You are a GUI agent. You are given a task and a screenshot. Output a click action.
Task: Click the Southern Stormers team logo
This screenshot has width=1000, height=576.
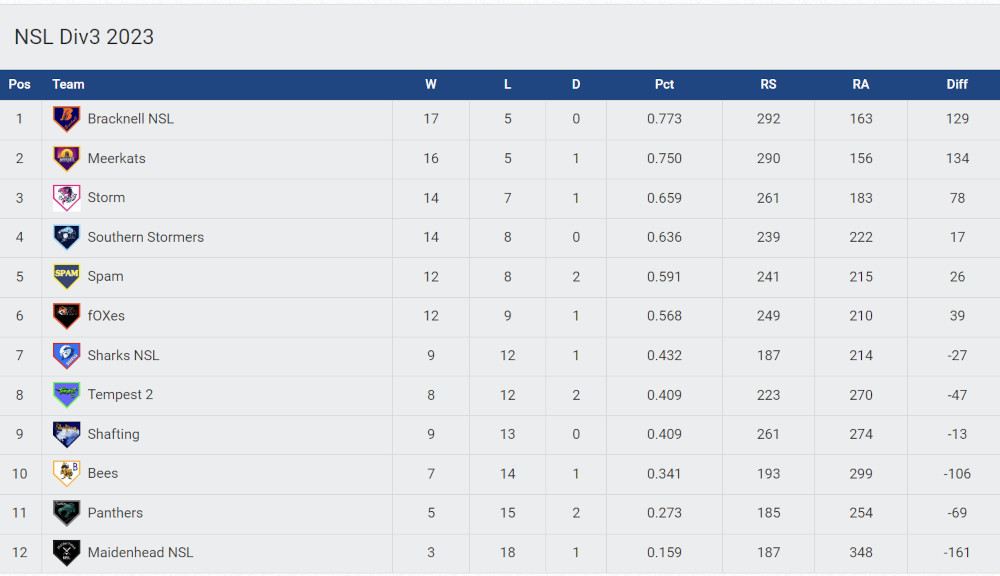tap(66, 237)
